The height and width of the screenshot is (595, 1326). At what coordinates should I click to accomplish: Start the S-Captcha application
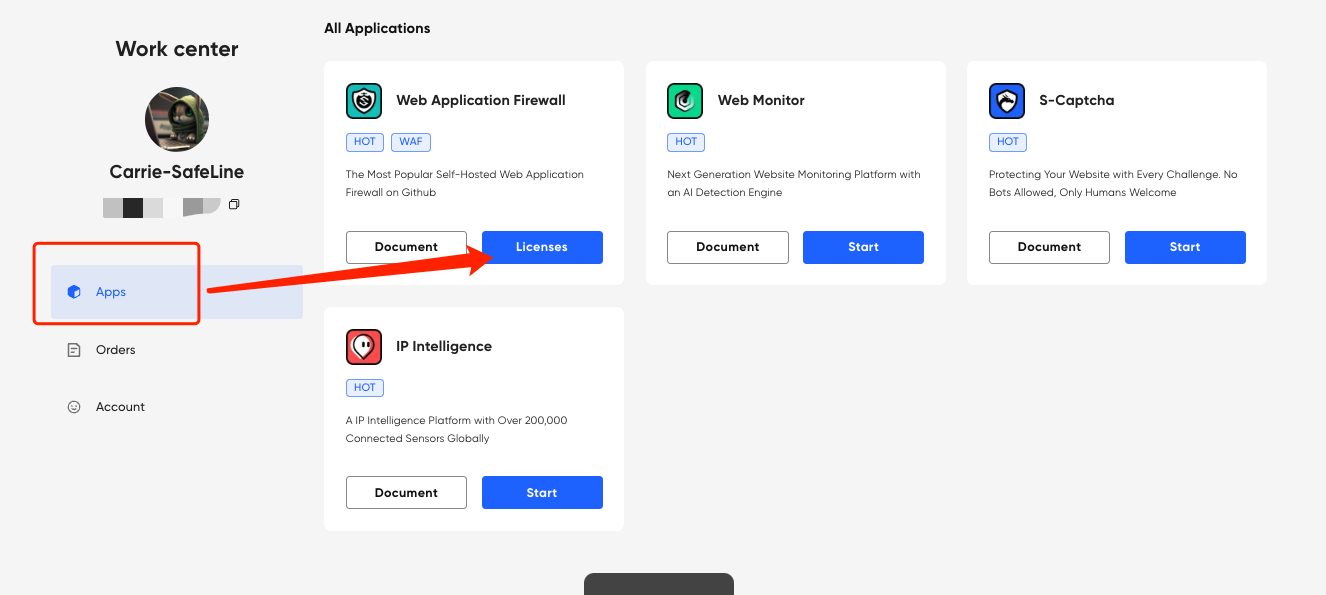pos(1185,247)
